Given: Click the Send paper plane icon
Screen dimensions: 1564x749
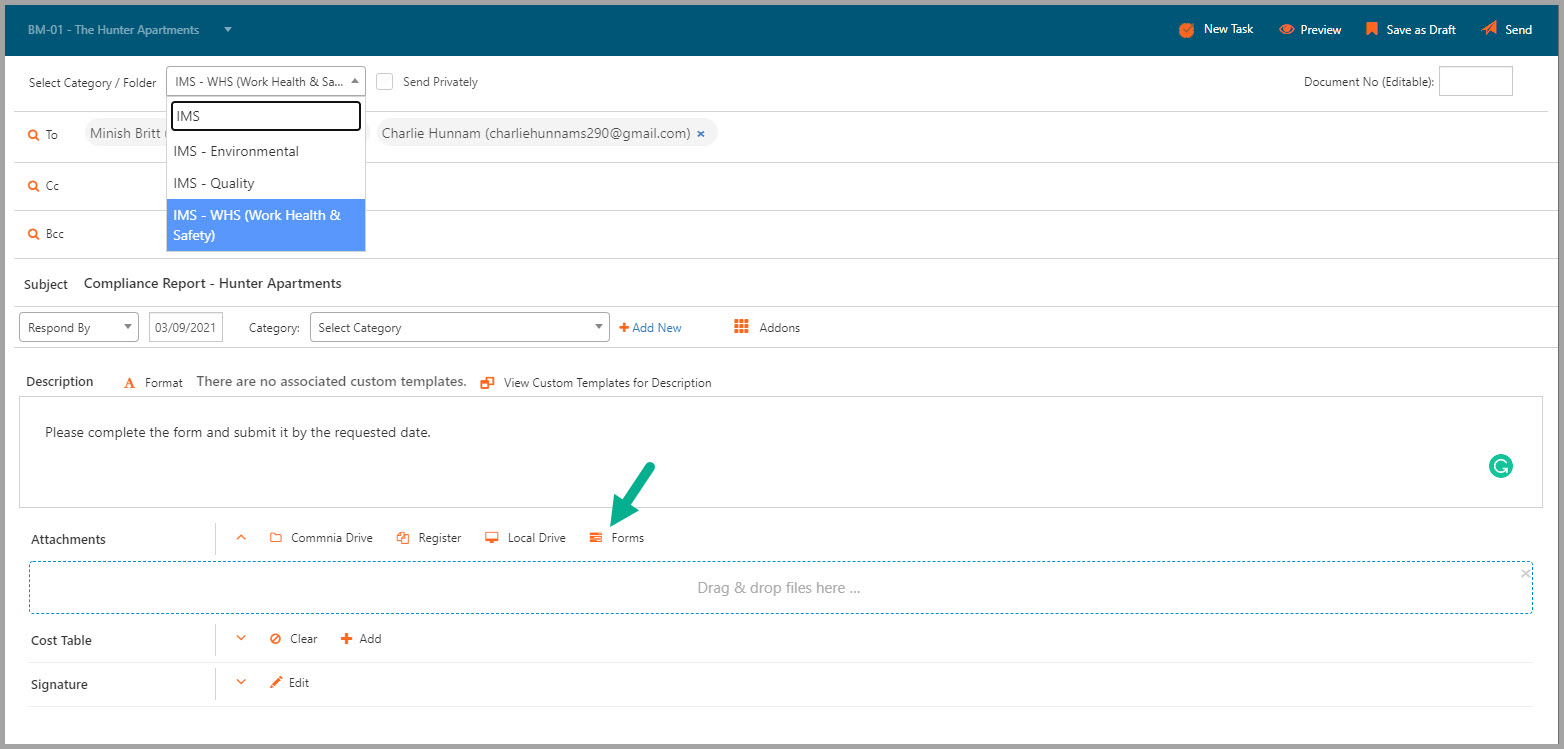Looking at the screenshot, I should point(1490,29).
